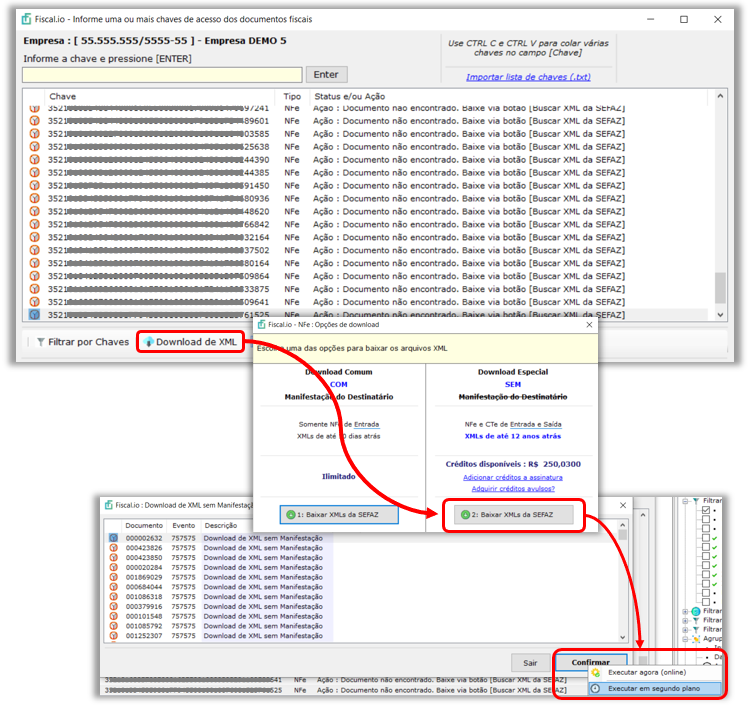Expand the Filtrar node with the teal round icon
Viewport: 748px width, 706px height.
click(x=686, y=612)
